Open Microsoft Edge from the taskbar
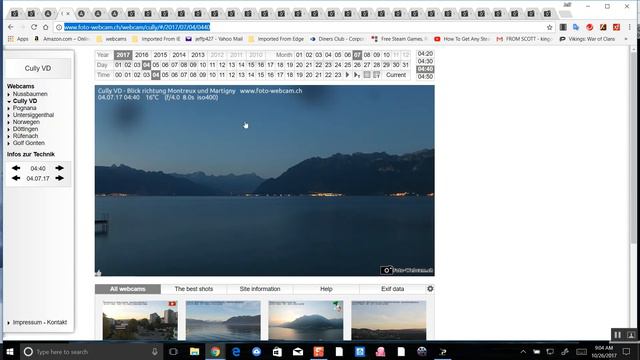The image size is (640, 360). coord(236,351)
